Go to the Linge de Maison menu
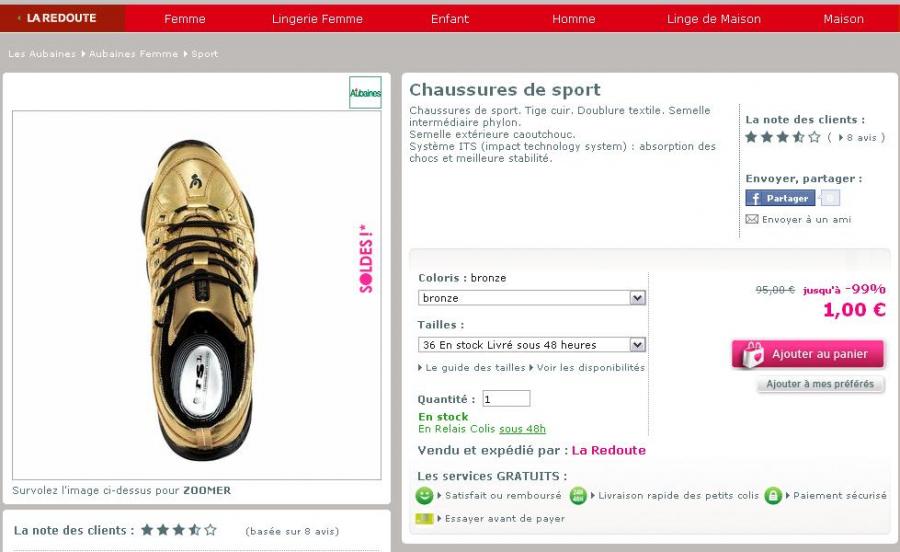Screen dimensions: 900x552 pos(714,19)
